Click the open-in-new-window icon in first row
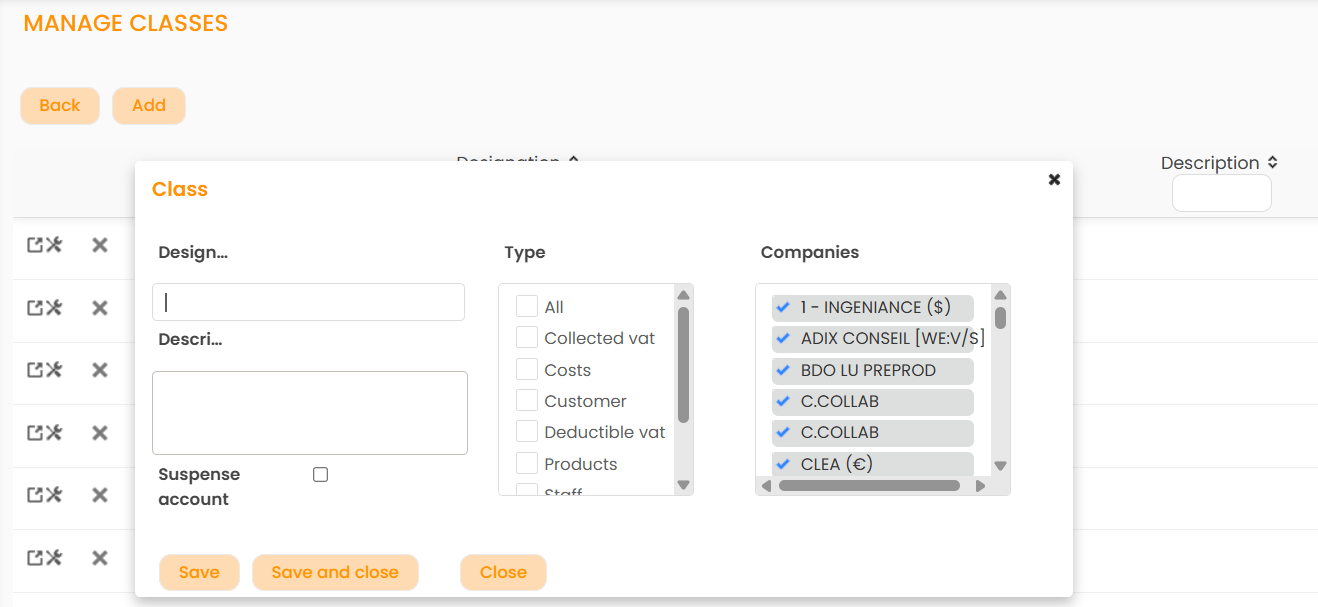1318x607 pixels. point(34,245)
